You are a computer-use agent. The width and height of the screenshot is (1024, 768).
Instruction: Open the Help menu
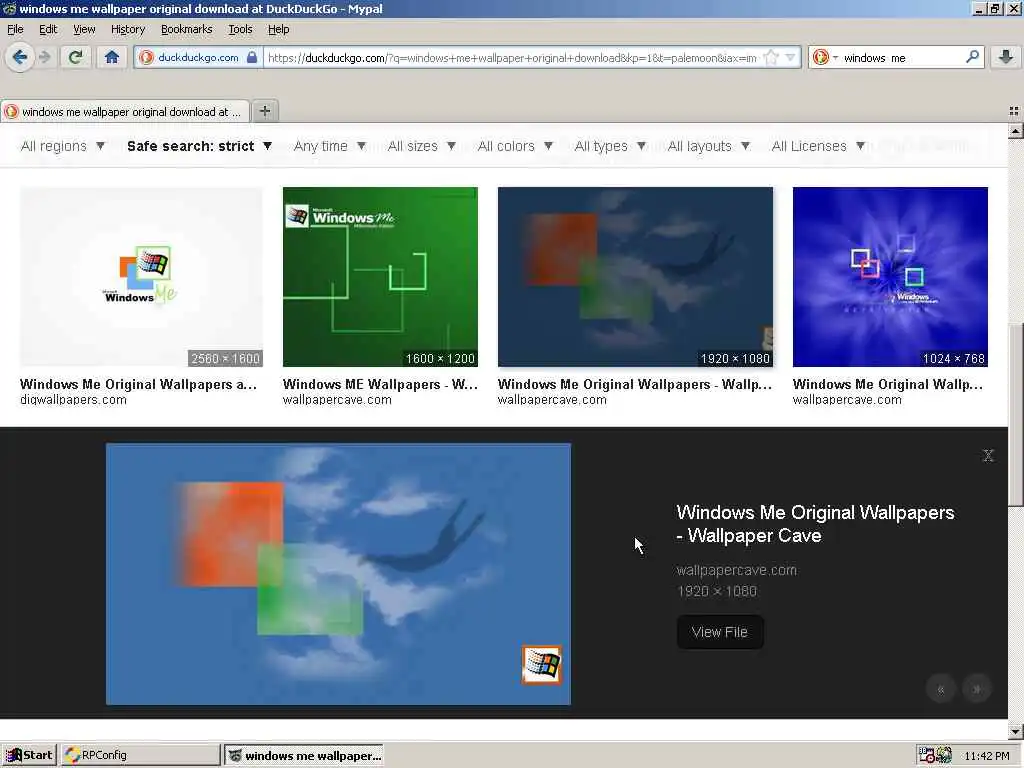tap(278, 29)
